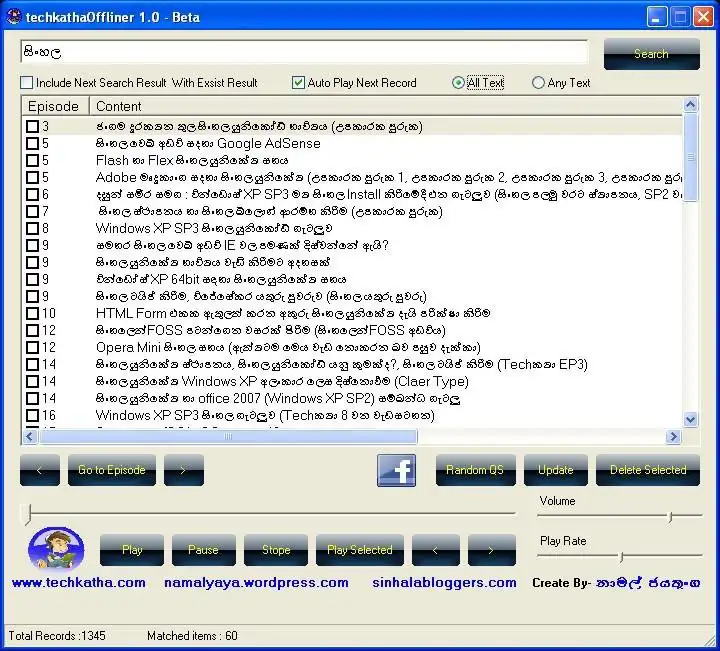Click next track arrow in playback row
The image size is (720, 651).
click(492, 550)
